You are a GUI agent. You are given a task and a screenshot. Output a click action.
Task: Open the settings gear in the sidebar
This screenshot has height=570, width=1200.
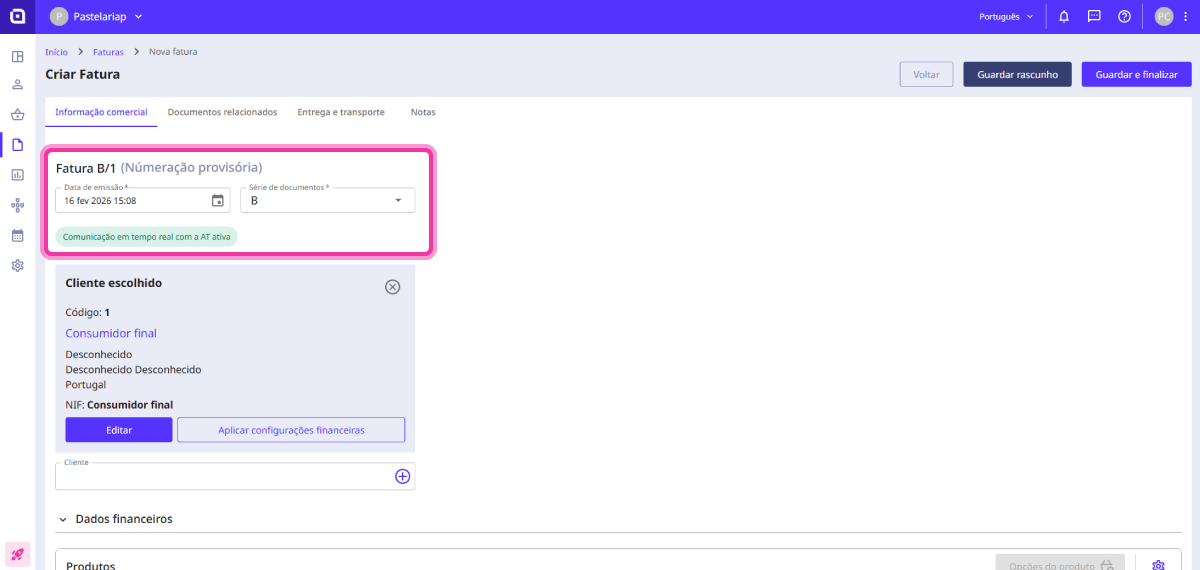[17, 265]
